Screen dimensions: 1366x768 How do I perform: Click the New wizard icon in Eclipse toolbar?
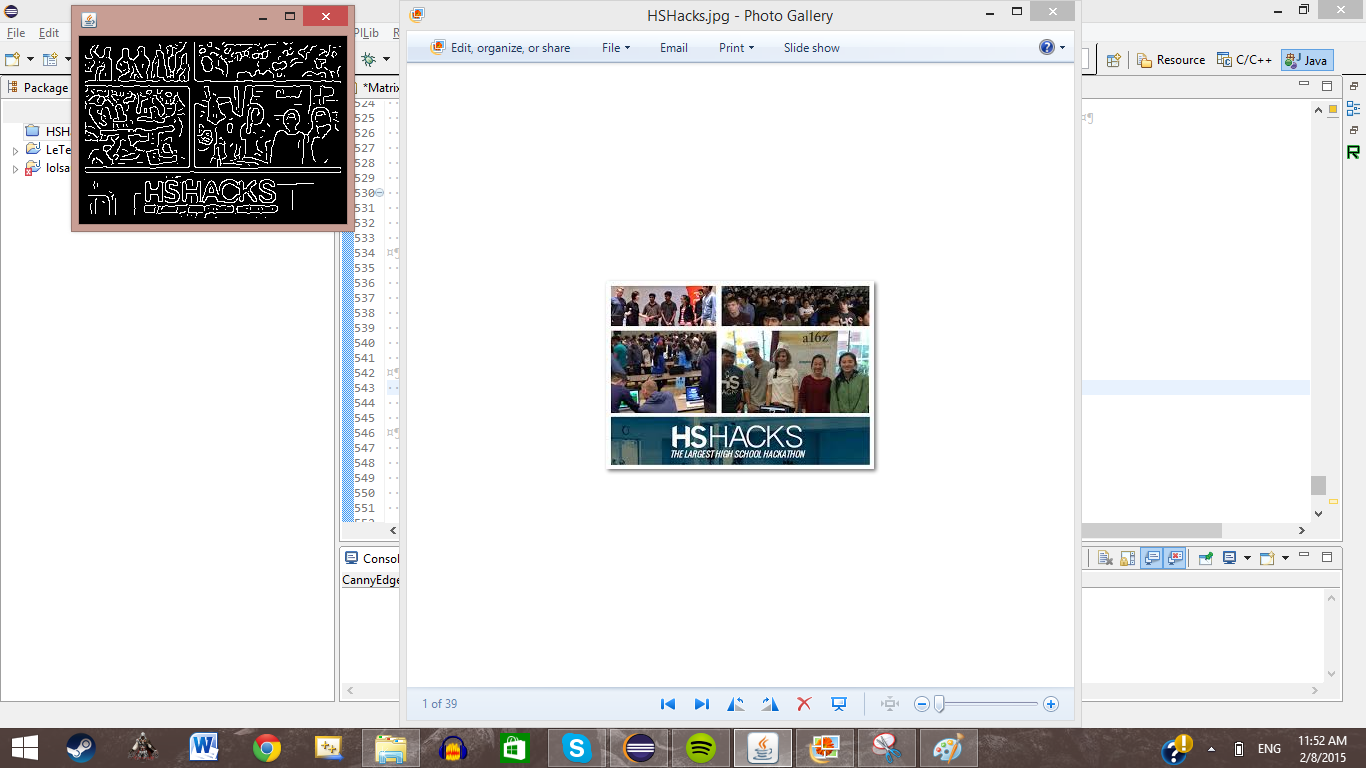pos(14,60)
